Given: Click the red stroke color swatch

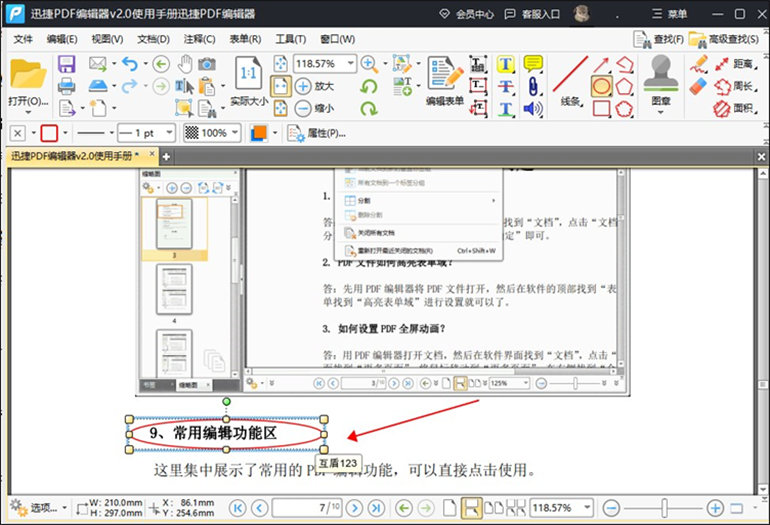Looking at the screenshot, I should [49, 133].
